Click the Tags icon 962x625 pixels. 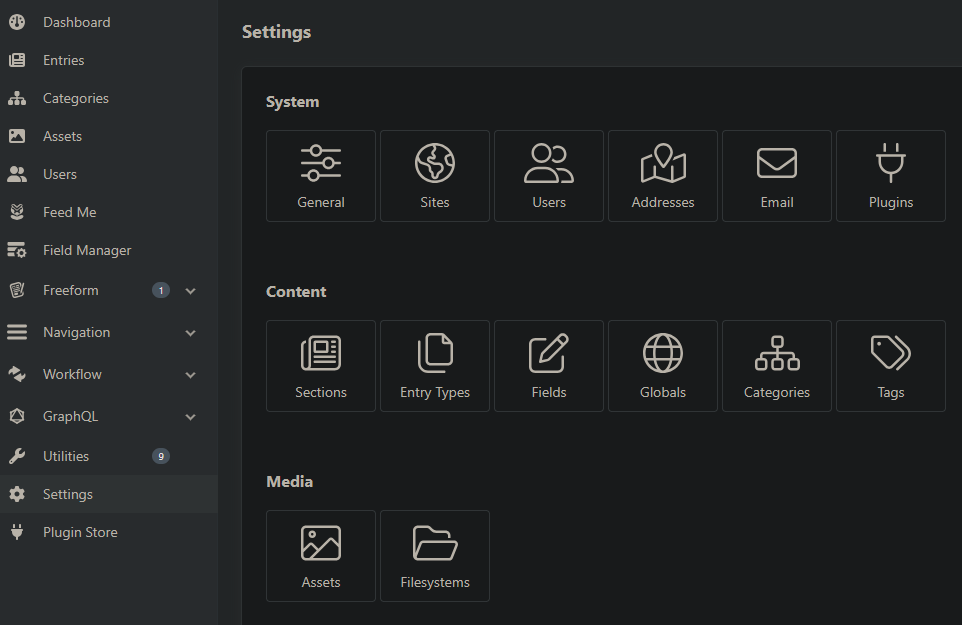(x=890, y=352)
